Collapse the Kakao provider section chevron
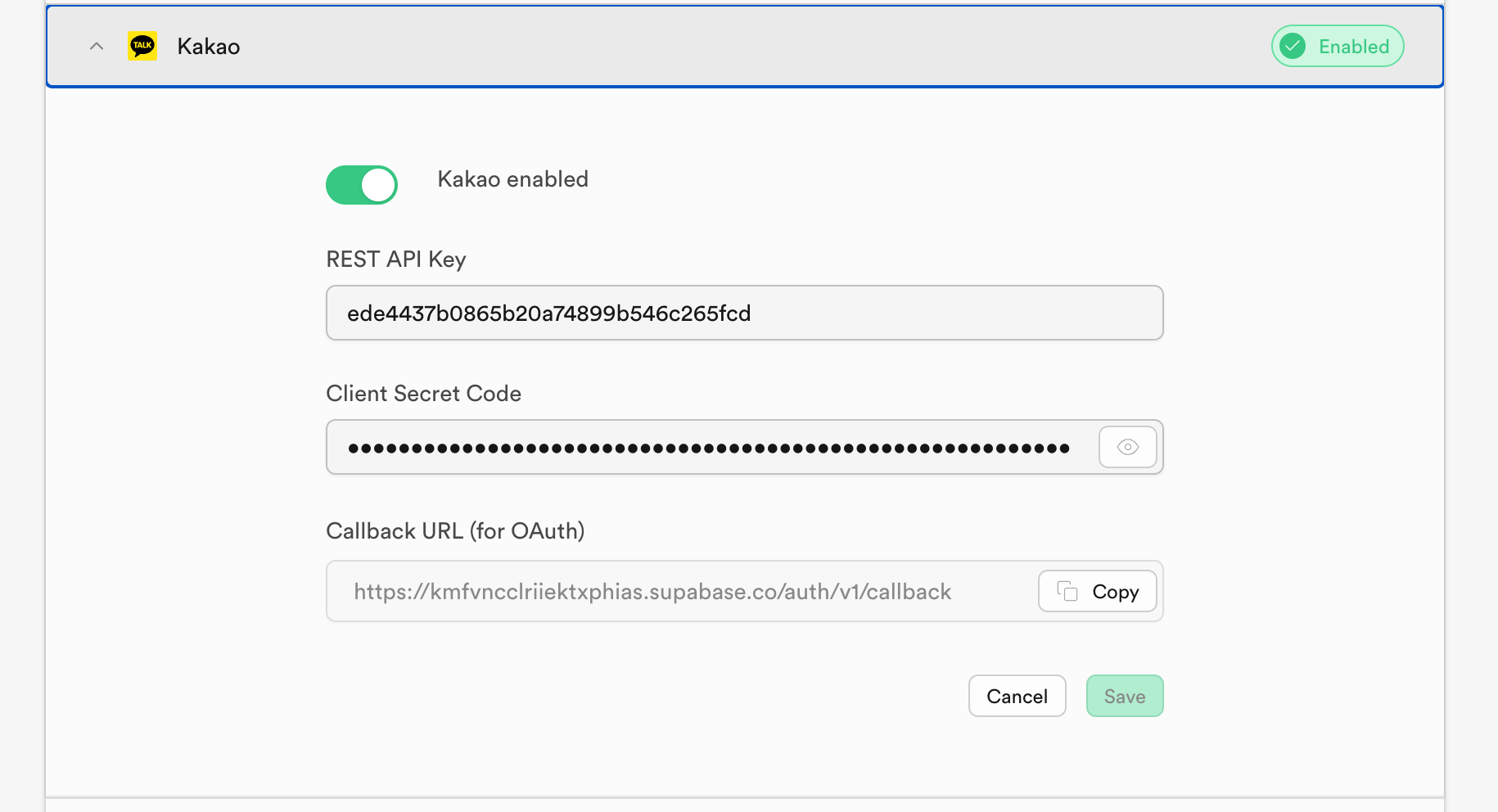The height and width of the screenshot is (812, 1498). coord(97,47)
